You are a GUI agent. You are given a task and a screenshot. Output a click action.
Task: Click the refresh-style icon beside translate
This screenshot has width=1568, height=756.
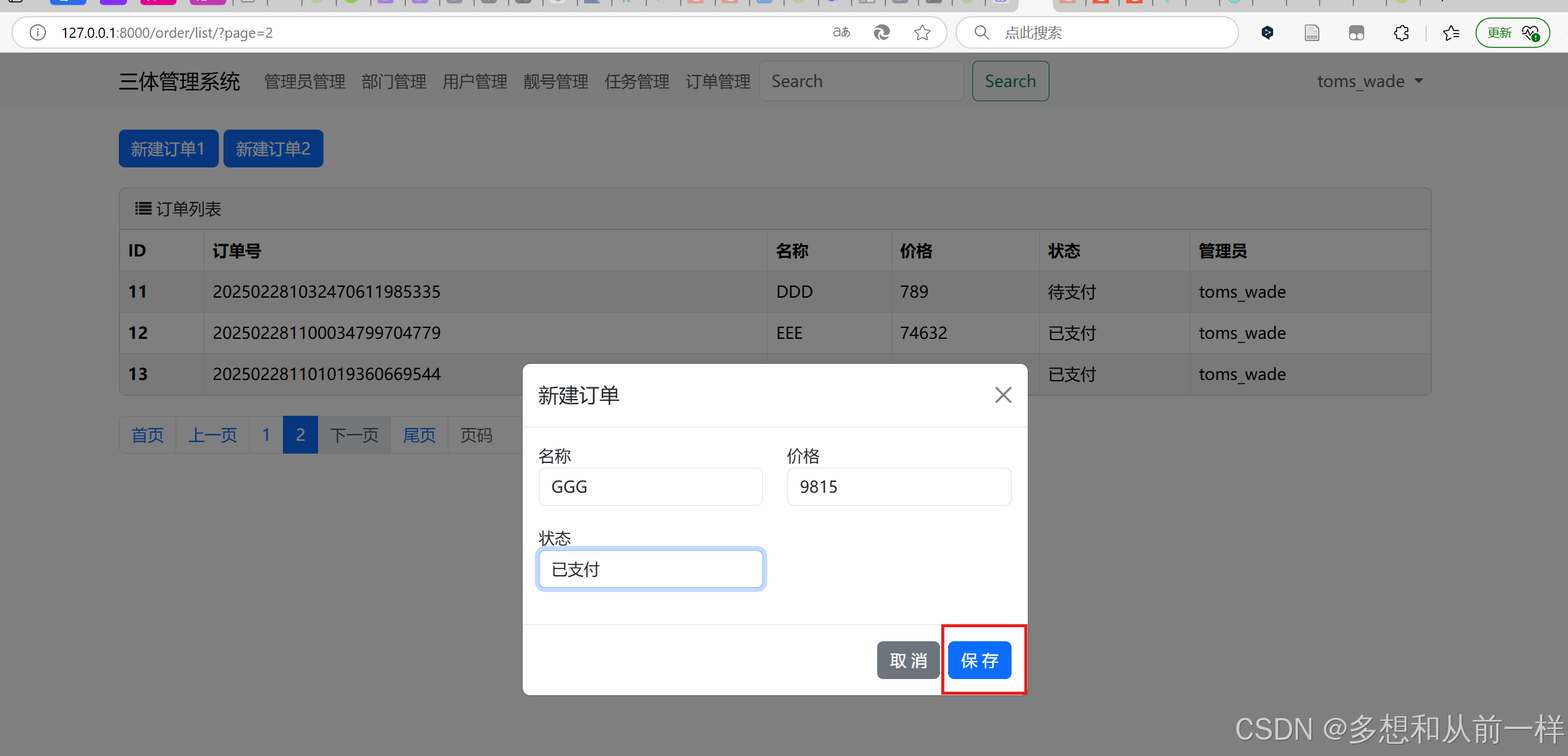pos(881,32)
